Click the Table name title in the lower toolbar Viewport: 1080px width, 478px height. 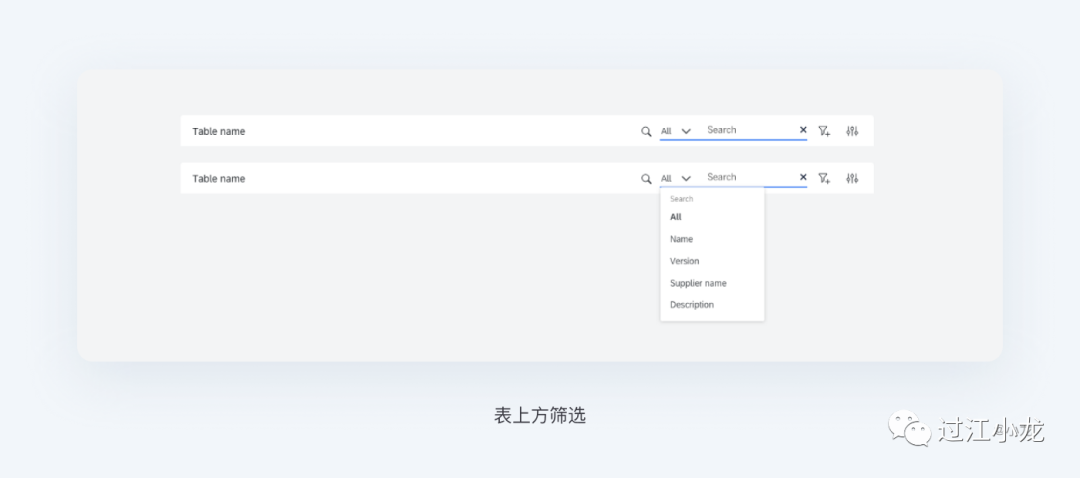pyautogui.click(x=218, y=179)
